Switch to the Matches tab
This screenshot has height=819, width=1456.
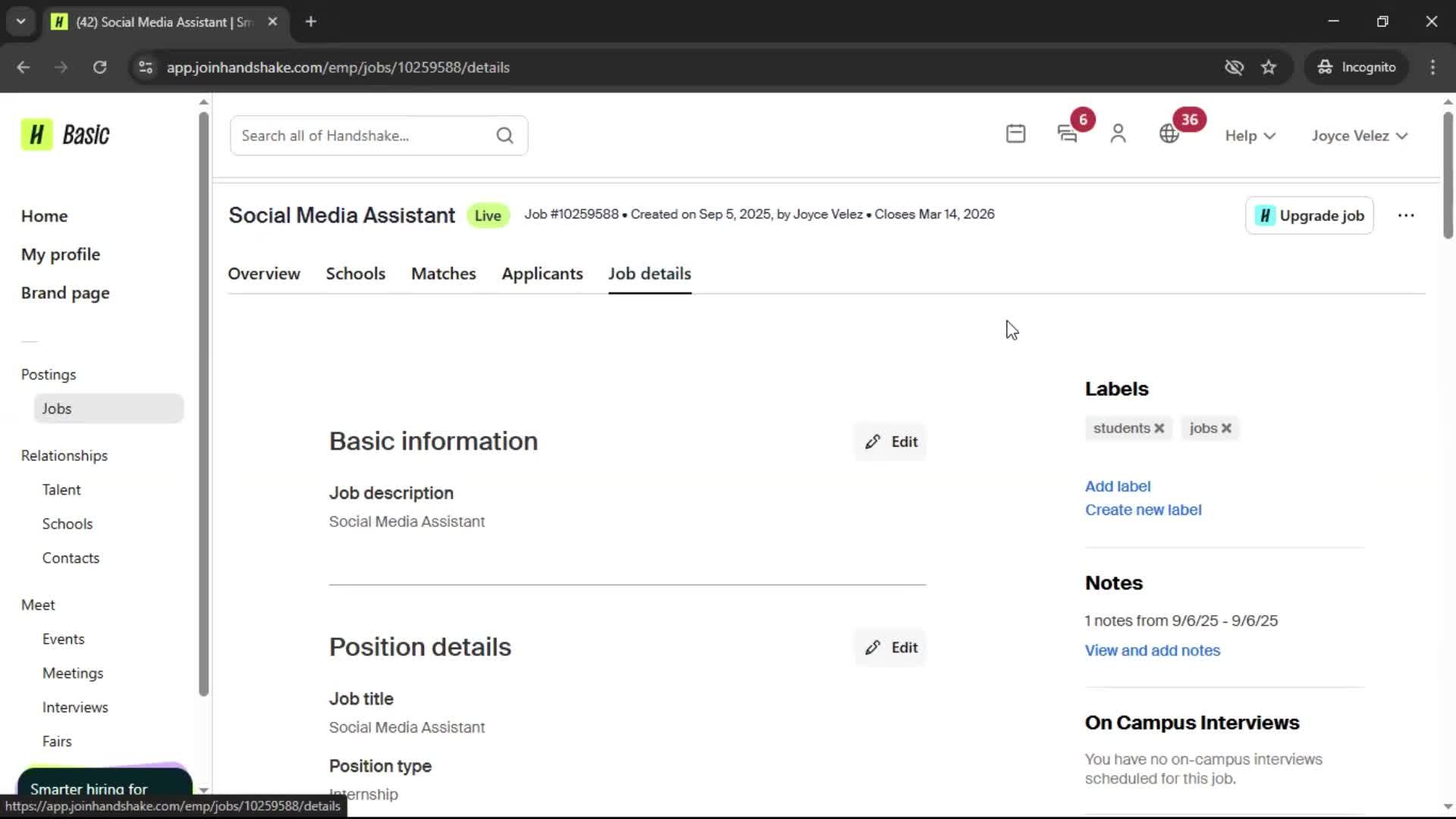point(444,274)
